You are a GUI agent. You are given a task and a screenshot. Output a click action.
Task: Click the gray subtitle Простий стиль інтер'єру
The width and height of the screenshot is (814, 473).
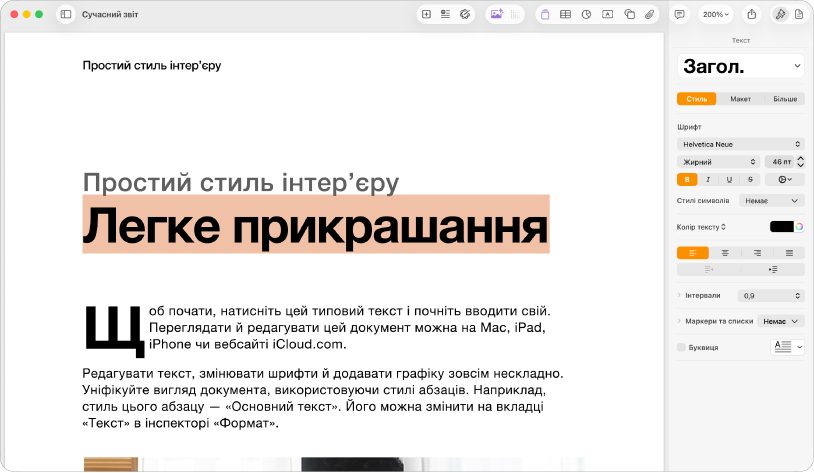(x=241, y=183)
